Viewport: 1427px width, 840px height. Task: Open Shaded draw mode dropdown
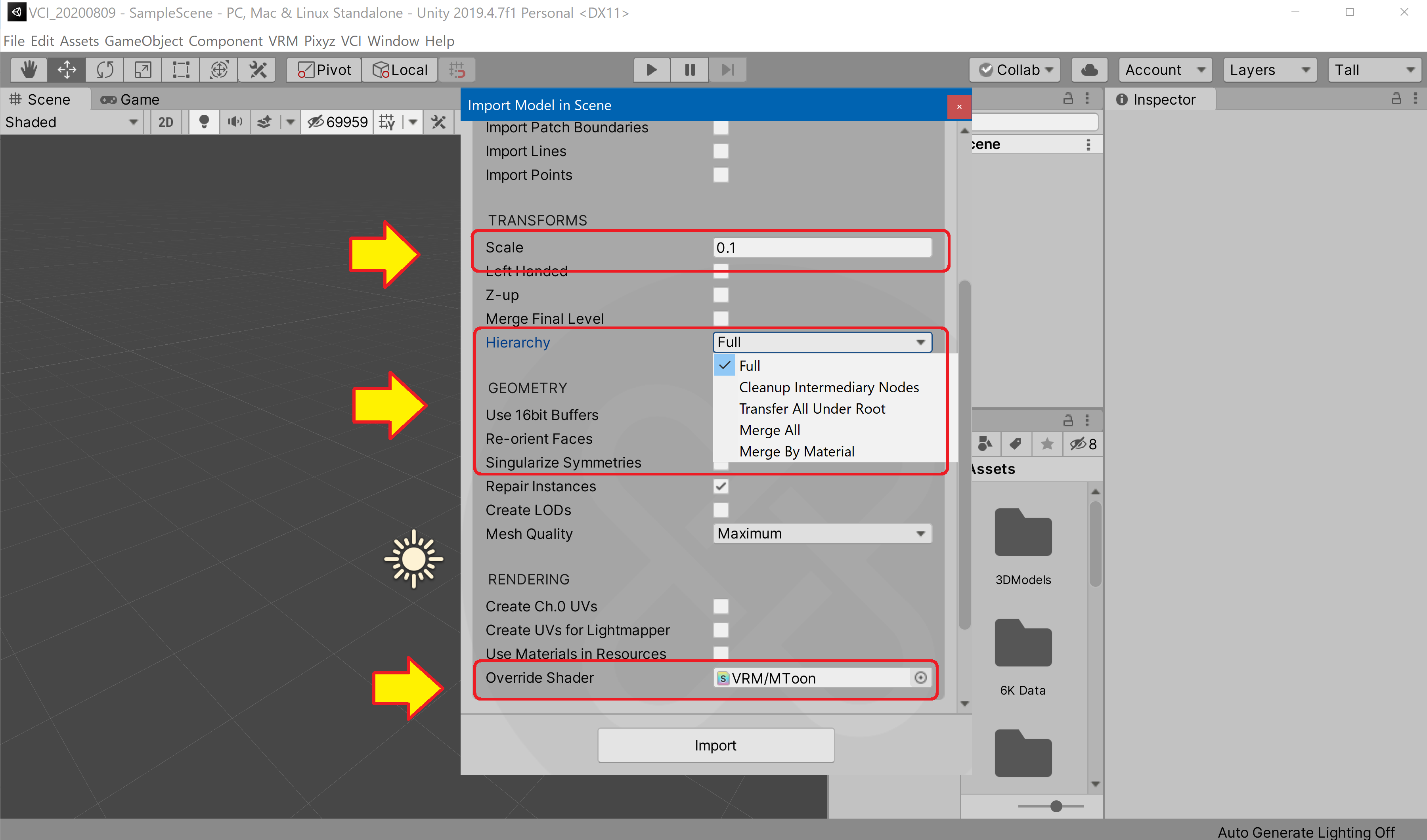[x=71, y=122]
